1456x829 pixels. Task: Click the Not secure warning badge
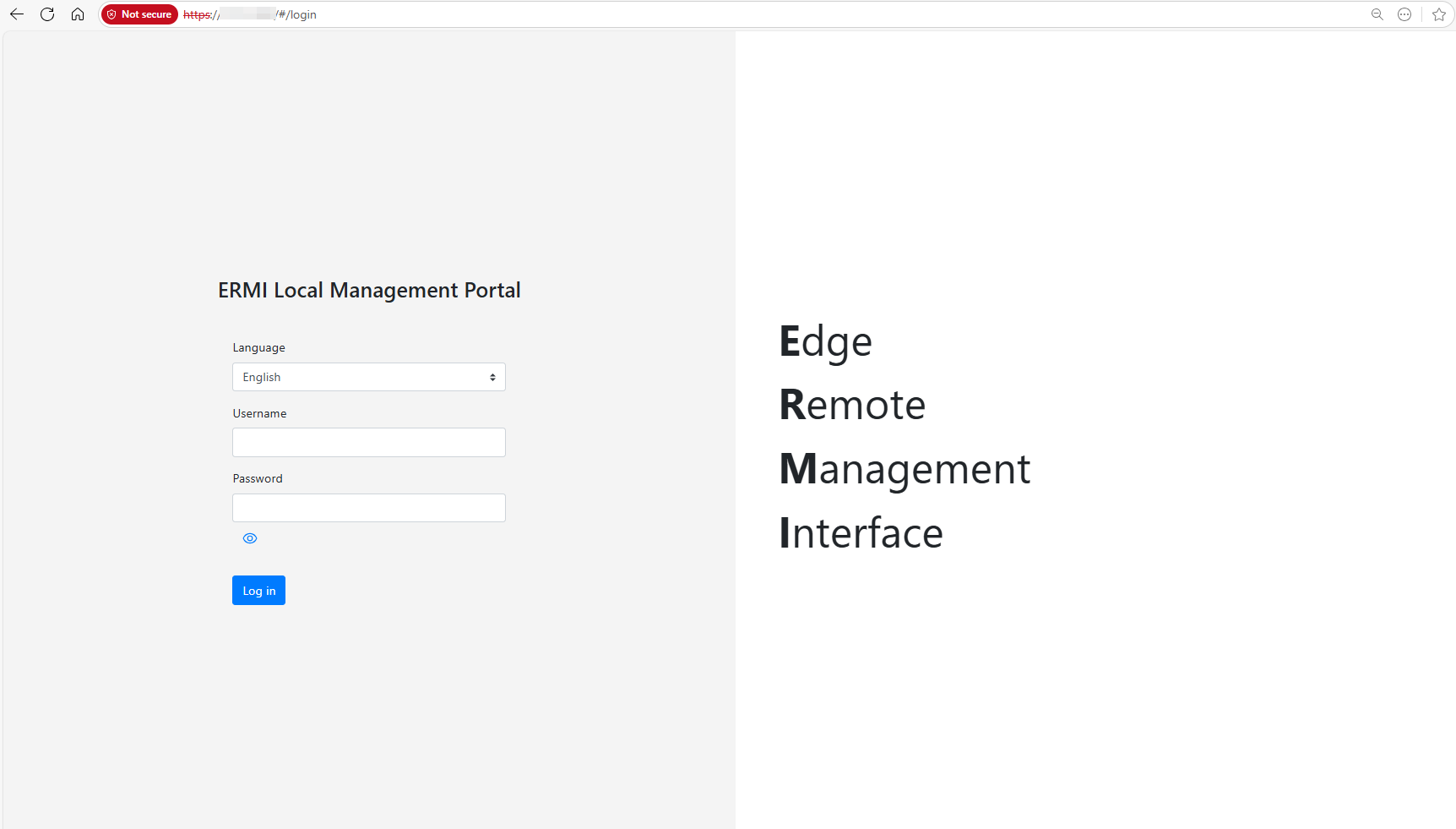pos(139,14)
